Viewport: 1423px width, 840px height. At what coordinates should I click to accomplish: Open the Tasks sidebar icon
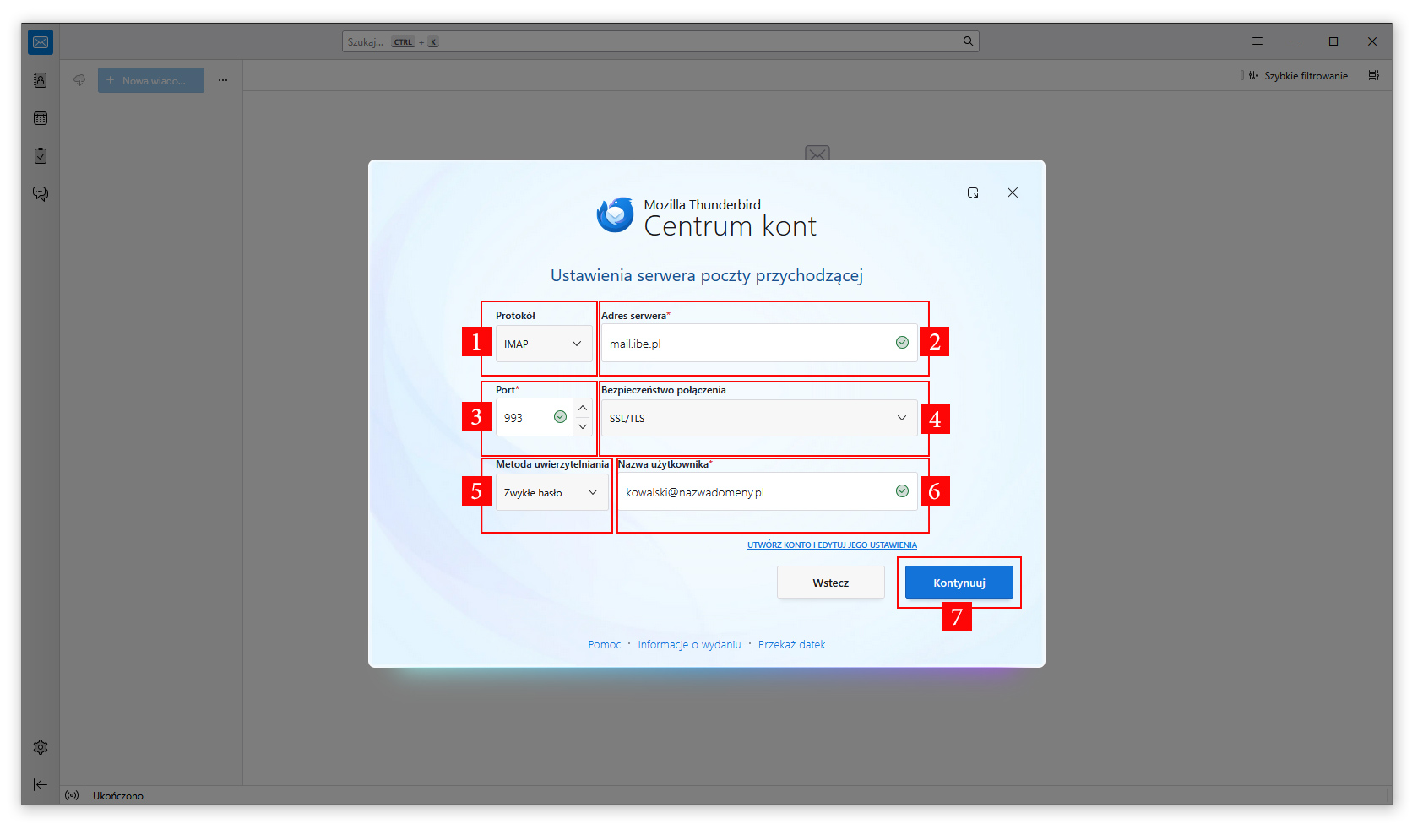pyautogui.click(x=41, y=156)
